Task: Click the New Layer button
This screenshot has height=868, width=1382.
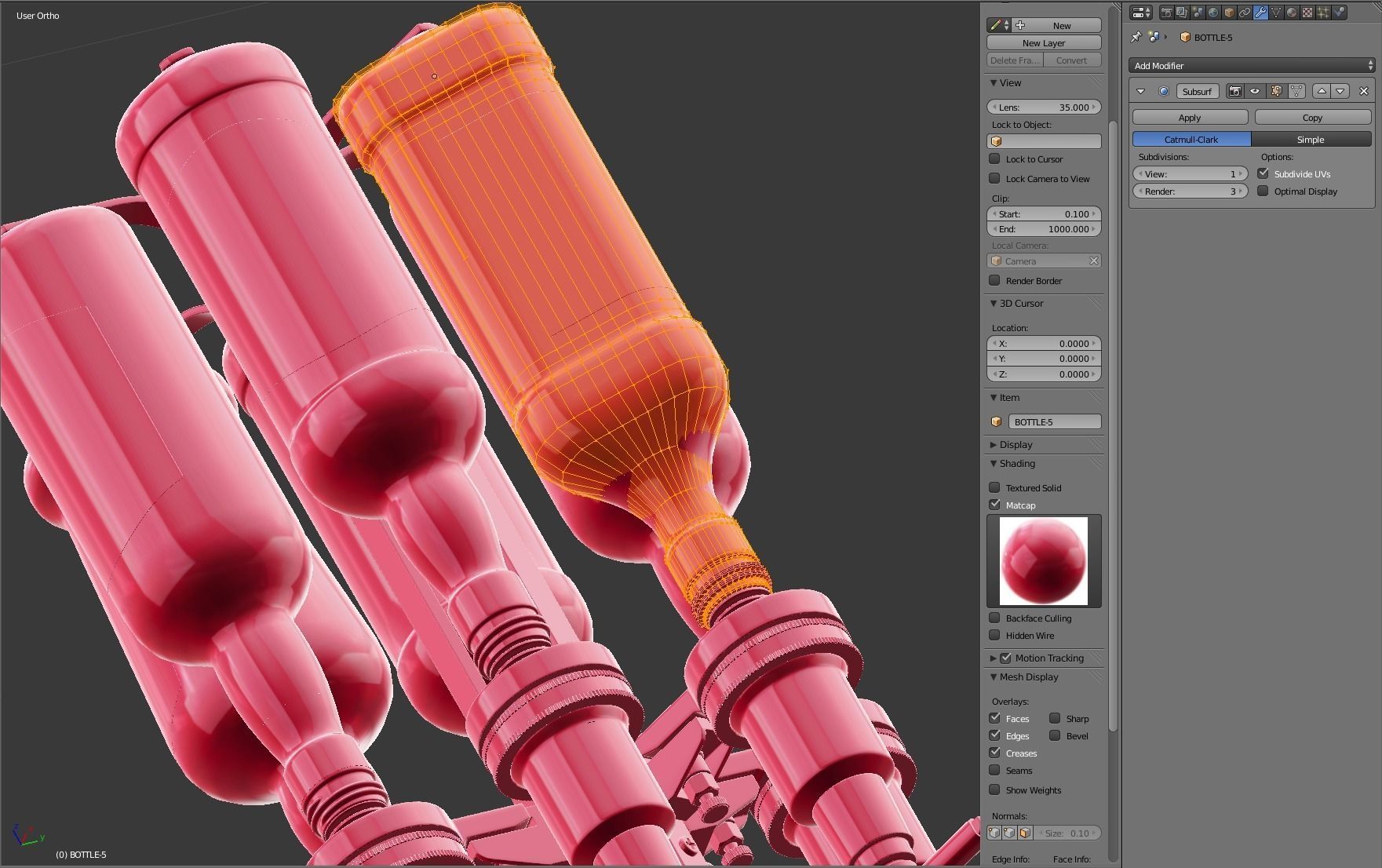Action: pos(1044,43)
